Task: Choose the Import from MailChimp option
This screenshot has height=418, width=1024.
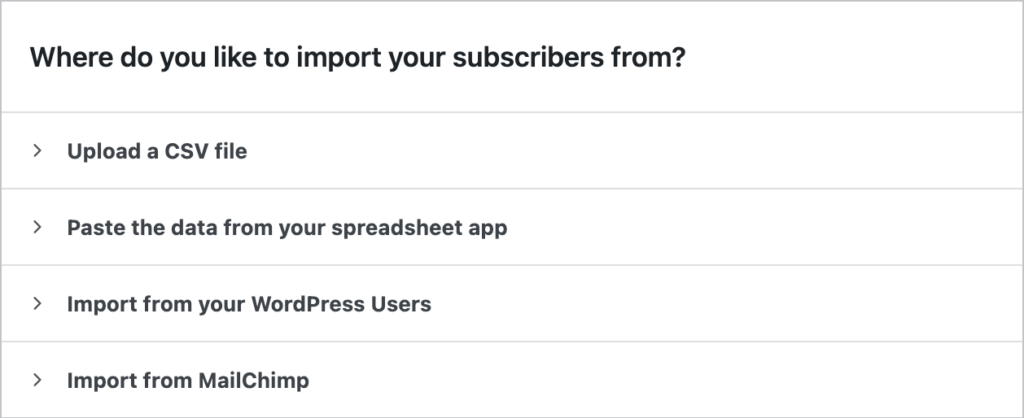Action: pos(188,381)
